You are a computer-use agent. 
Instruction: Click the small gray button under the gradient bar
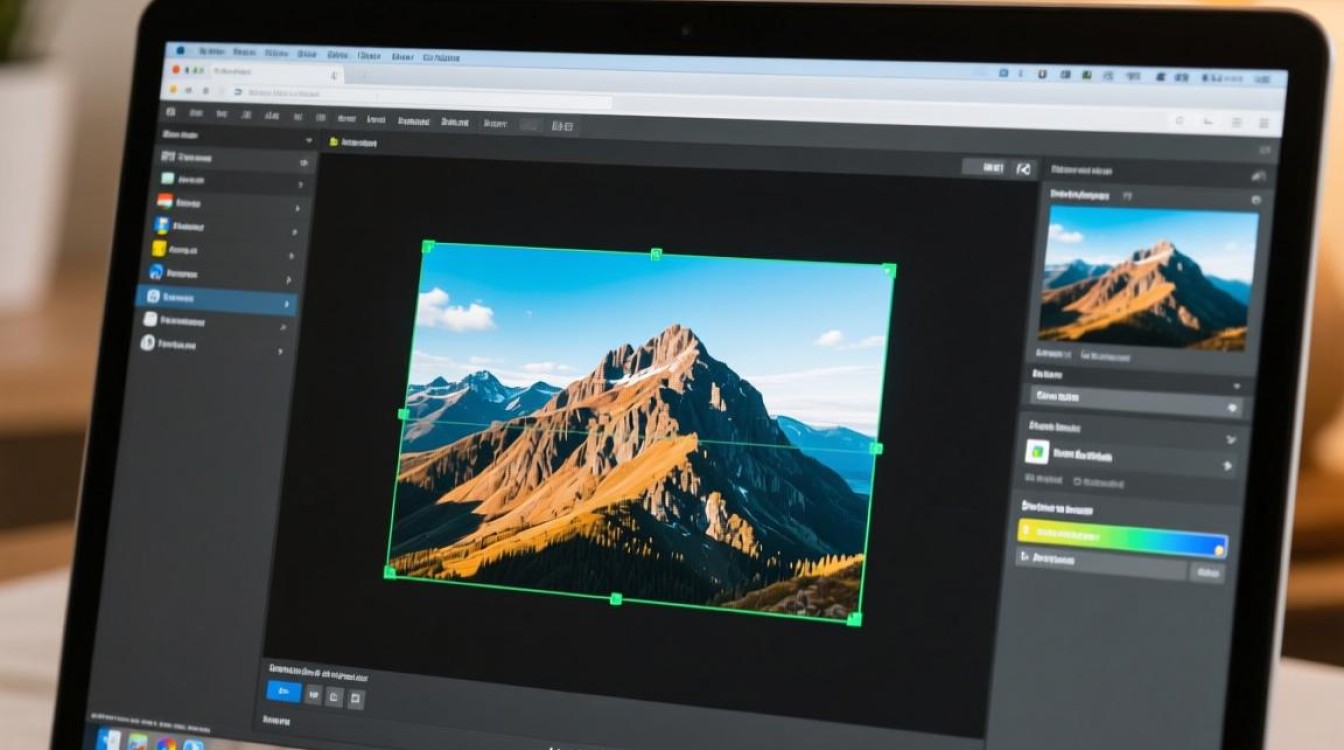pos(1207,572)
